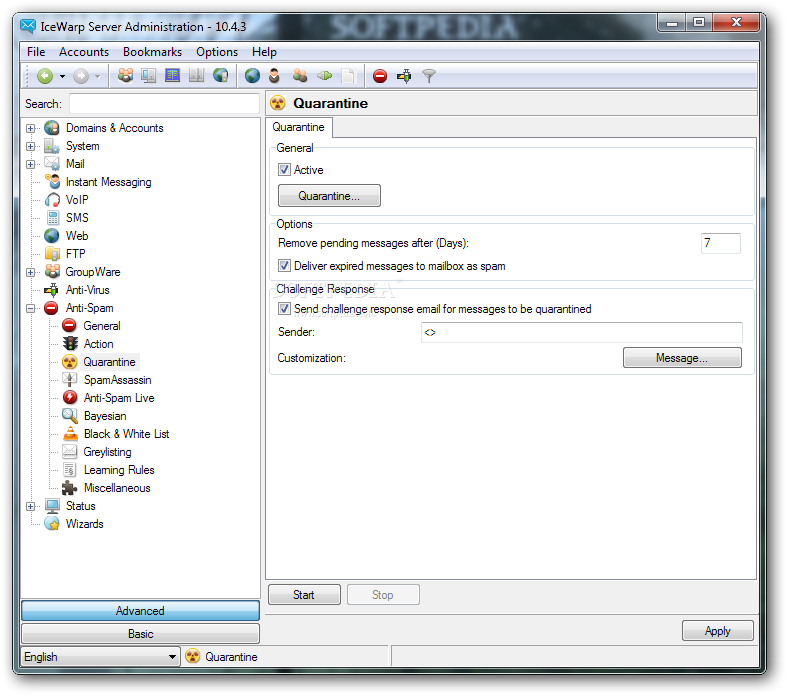Click the Quarantine... button
Image resolution: width=787 pixels, height=695 pixels.
pos(329,196)
